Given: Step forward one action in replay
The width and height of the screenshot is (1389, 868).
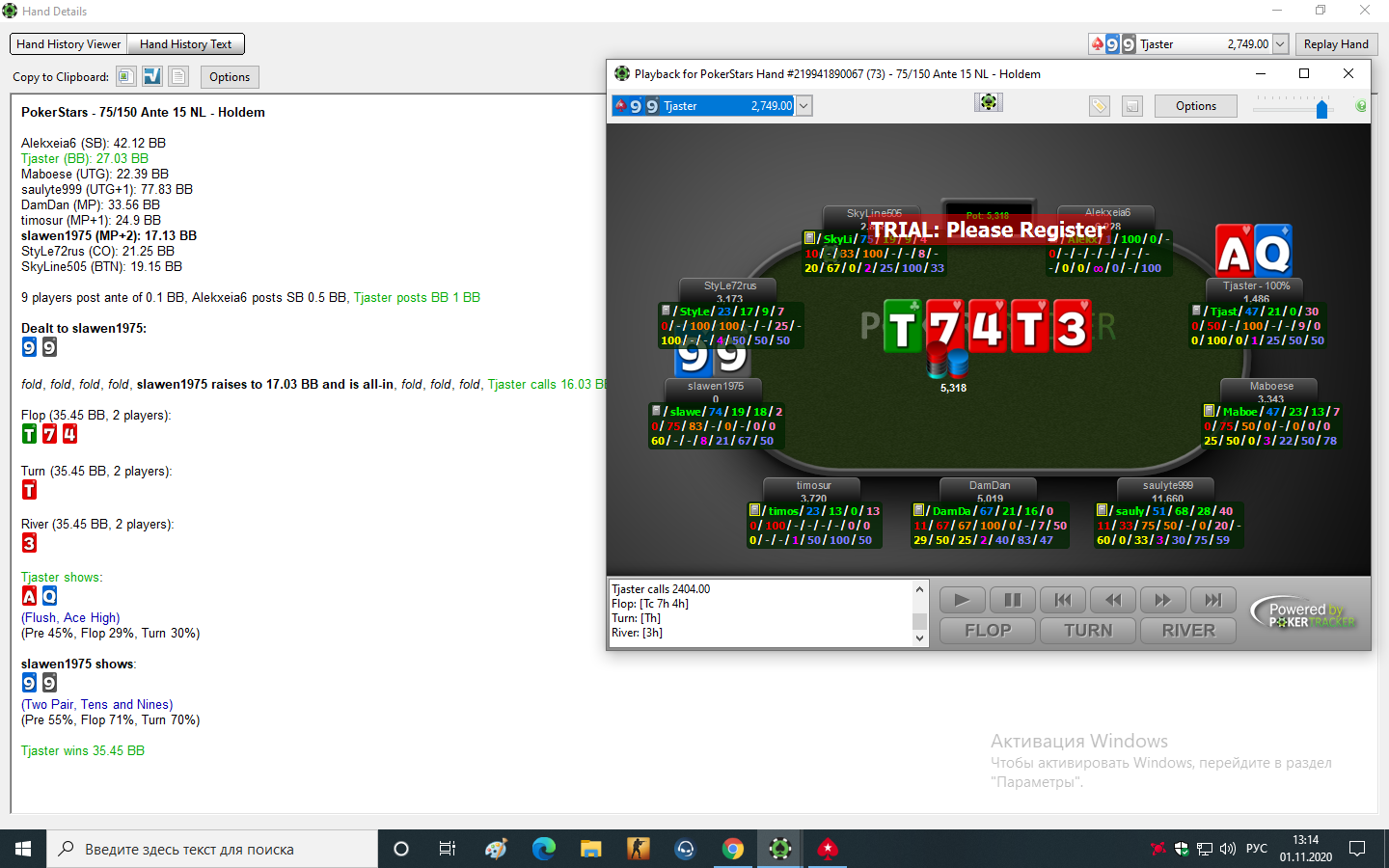Looking at the screenshot, I should (x=1163, y=600).
